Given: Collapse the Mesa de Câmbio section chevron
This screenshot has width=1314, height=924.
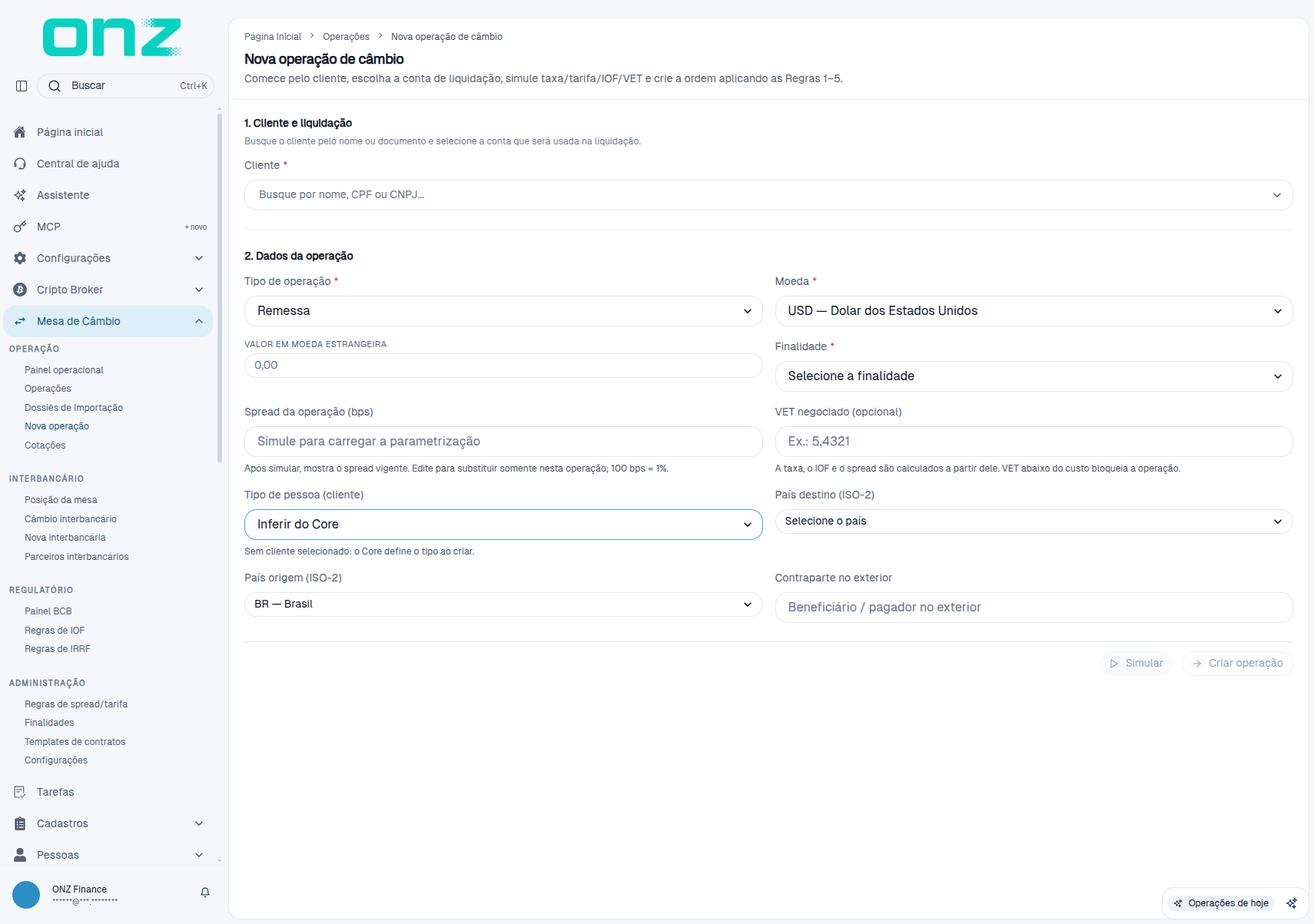Looking at the screenshot, I should click(x=199, y=321).
